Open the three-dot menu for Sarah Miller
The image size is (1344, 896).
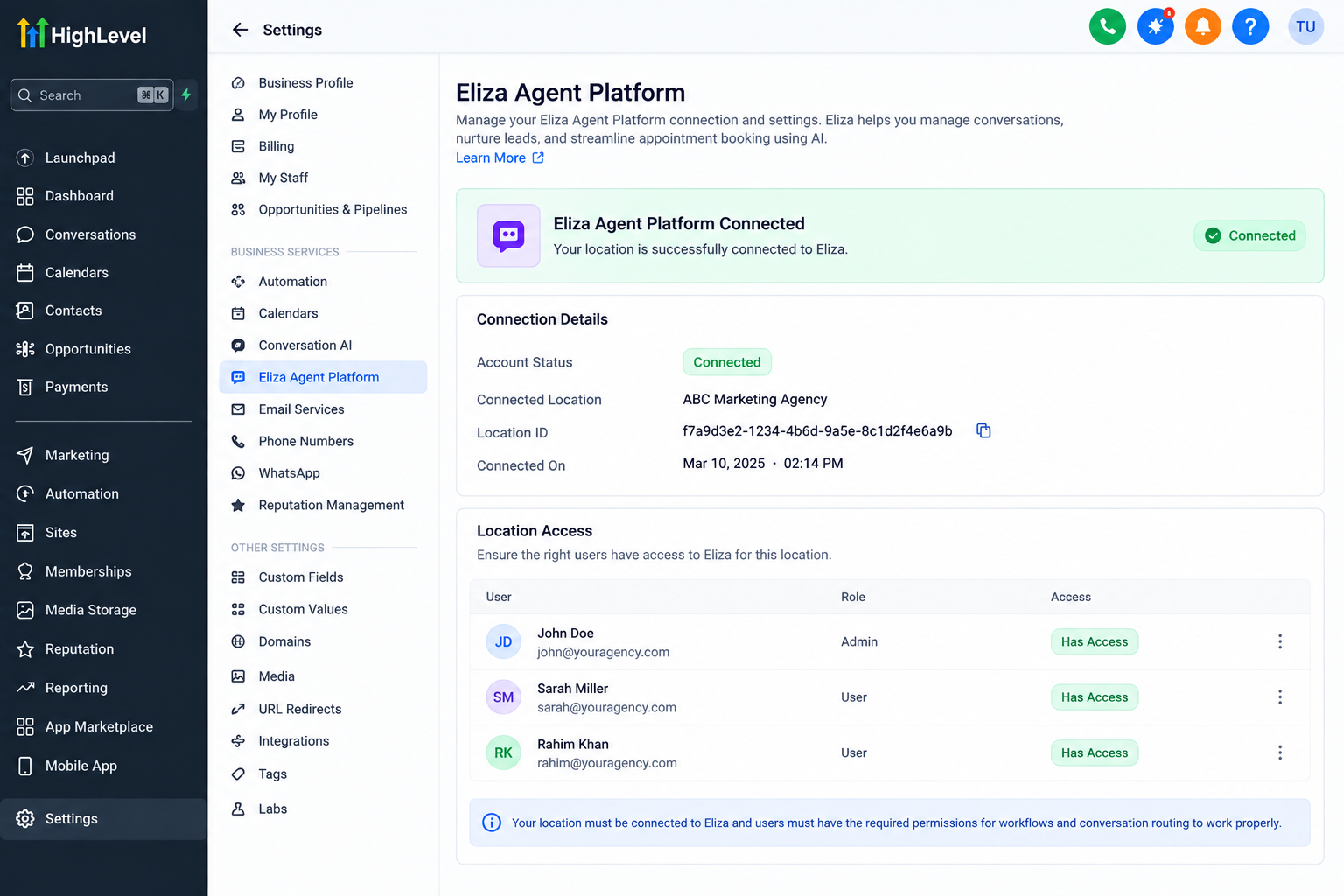1280,697
